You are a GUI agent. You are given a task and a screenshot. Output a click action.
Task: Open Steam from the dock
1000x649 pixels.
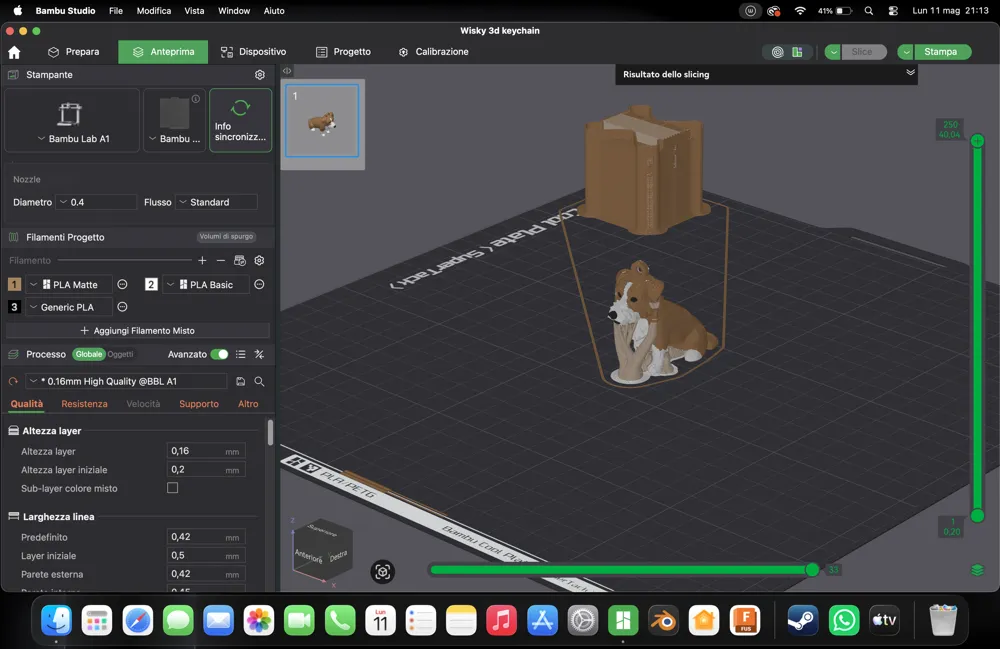802,620
